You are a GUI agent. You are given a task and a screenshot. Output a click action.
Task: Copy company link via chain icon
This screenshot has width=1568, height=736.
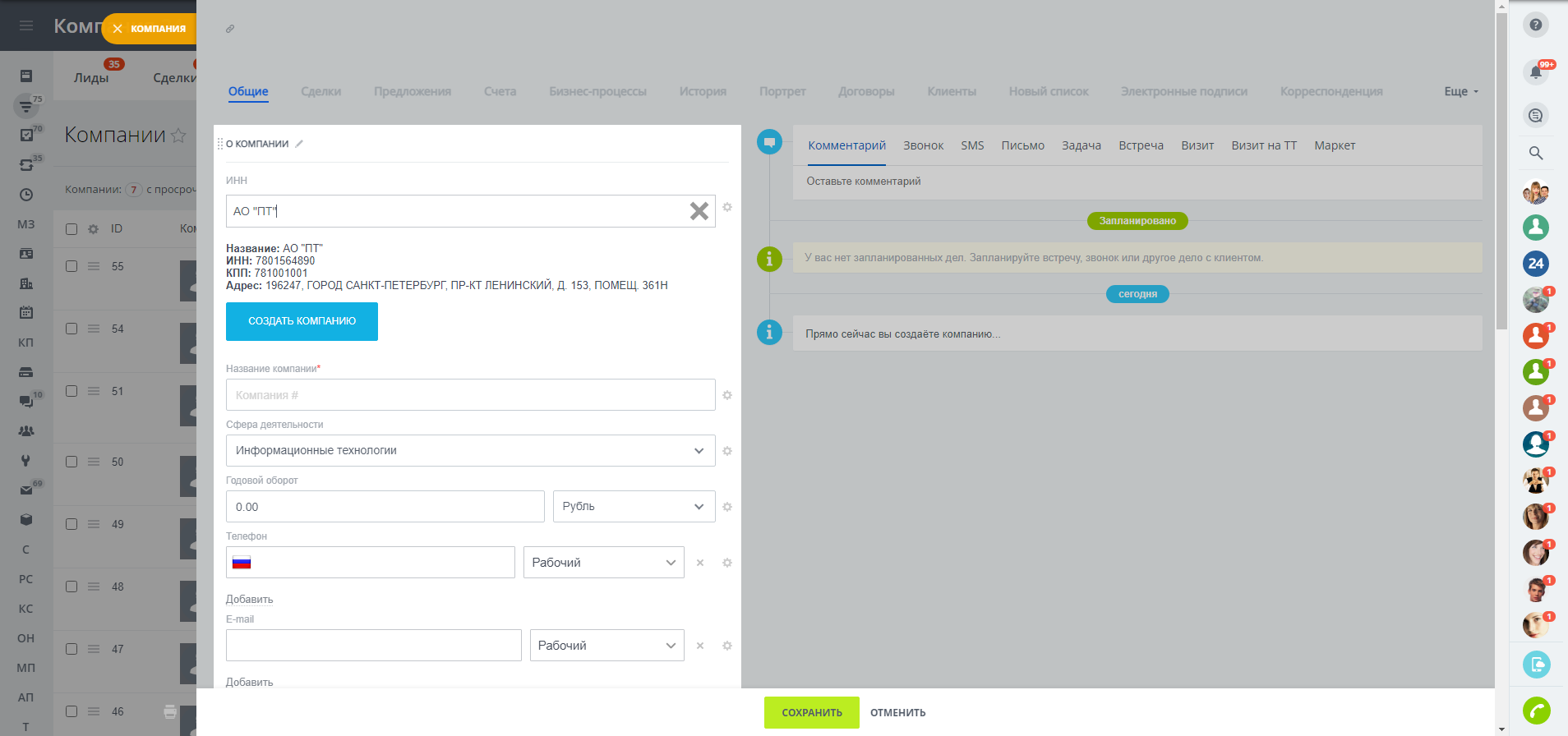[230, 29]
